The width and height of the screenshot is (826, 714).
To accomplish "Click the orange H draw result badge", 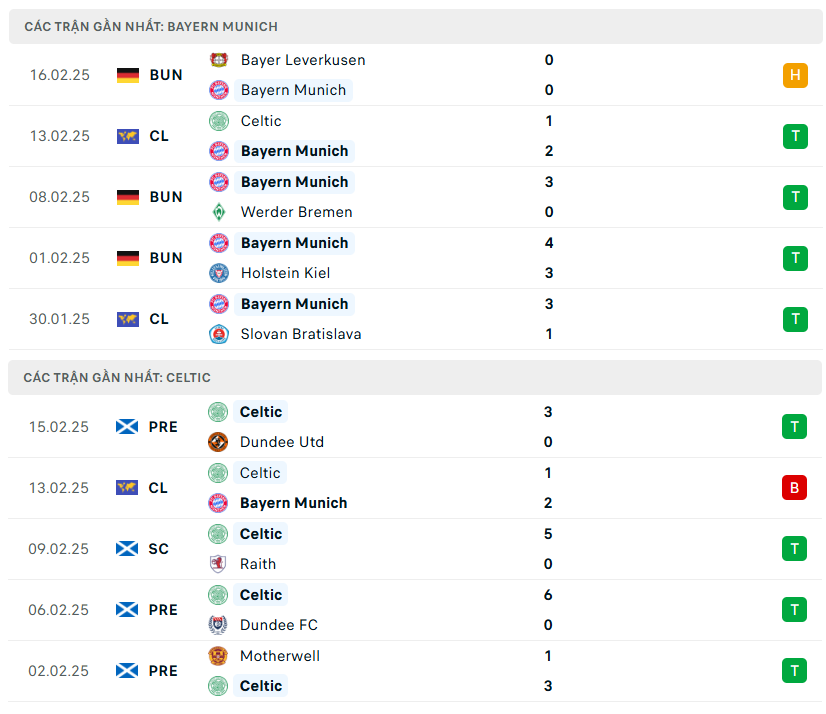I will point(795,75).
